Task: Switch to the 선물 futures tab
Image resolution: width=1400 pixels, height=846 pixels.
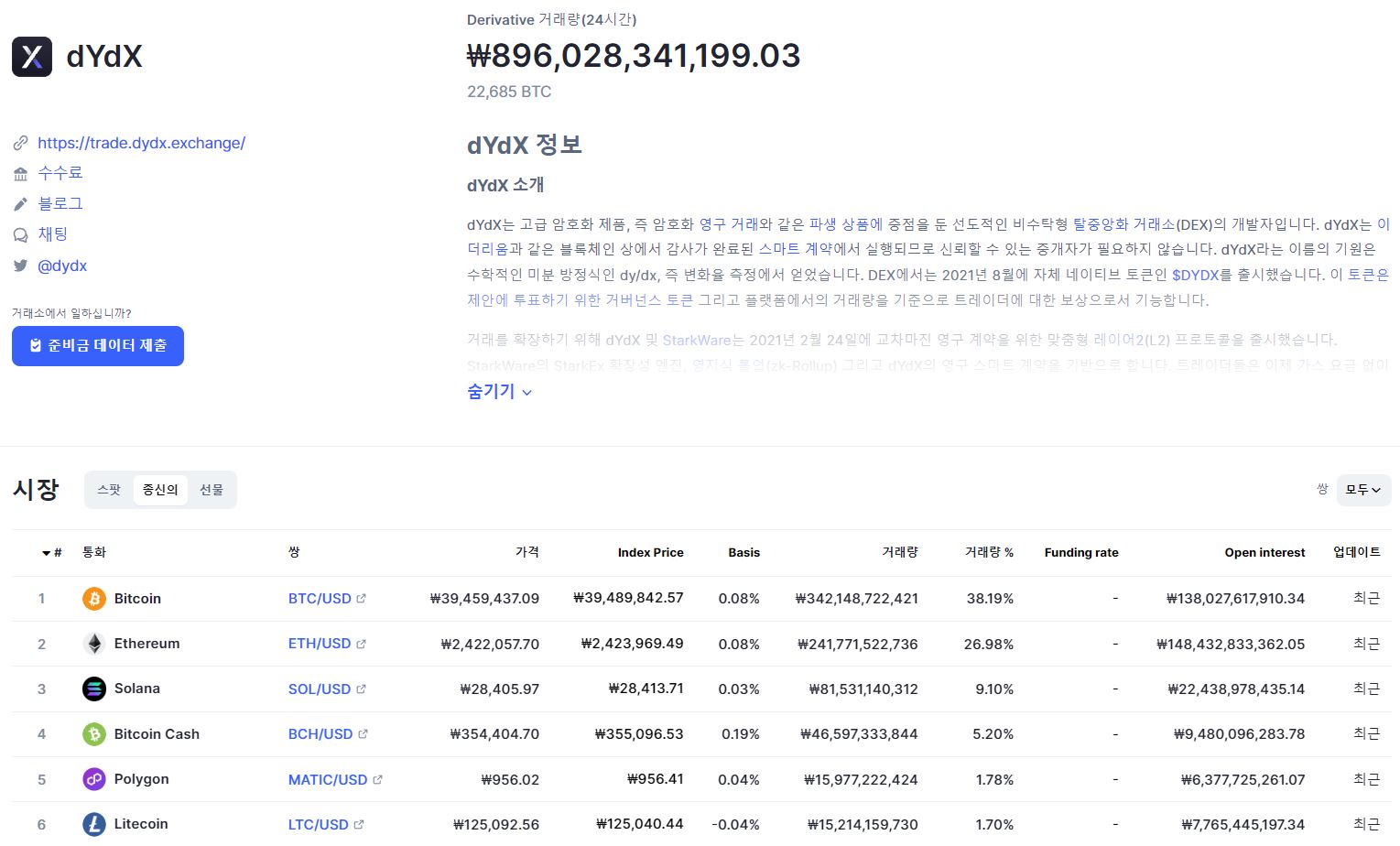Action: [212, 490]
